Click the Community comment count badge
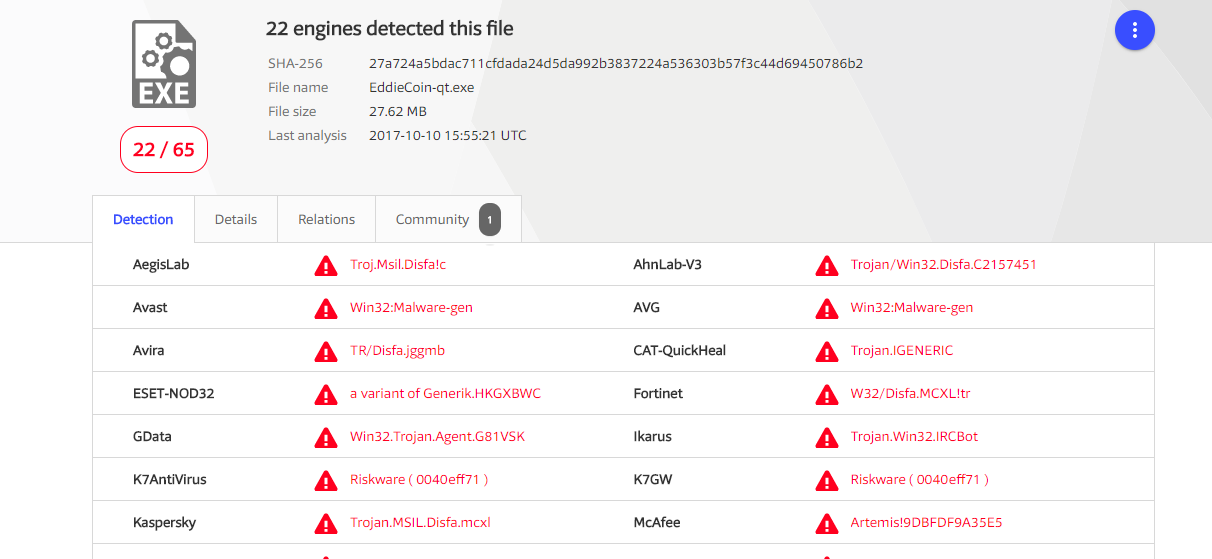 (490, 220)
